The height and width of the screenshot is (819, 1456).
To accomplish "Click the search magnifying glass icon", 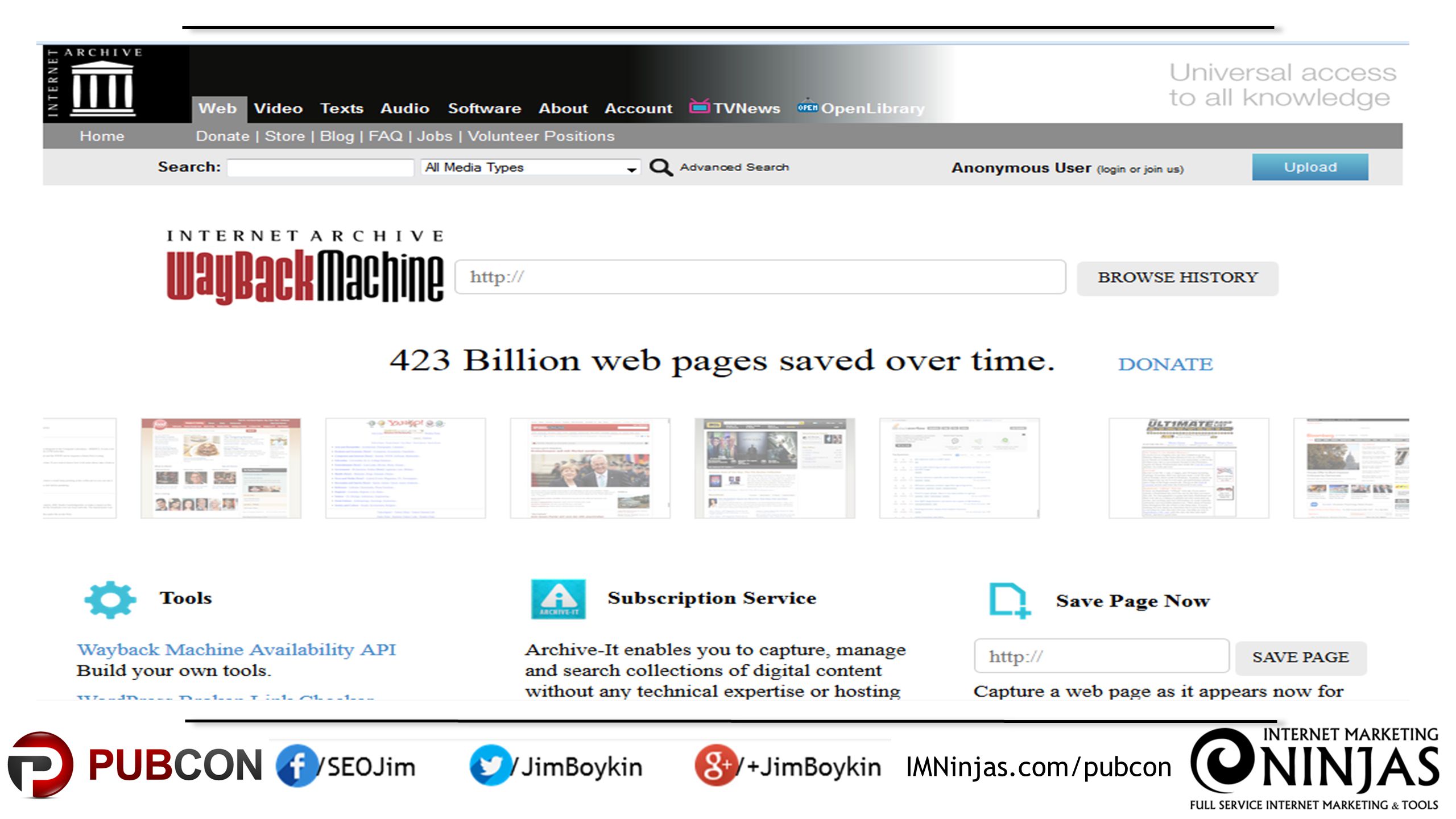I will [x=661, y=167].
